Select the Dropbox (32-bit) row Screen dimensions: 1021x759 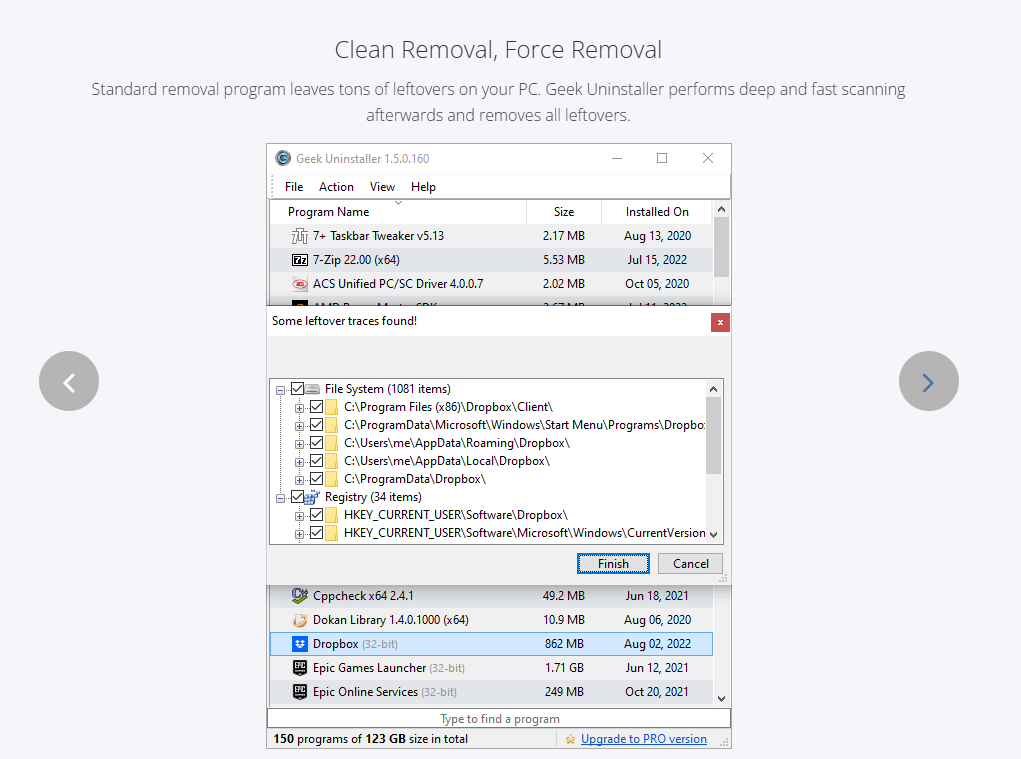click(x=492, y=644)
